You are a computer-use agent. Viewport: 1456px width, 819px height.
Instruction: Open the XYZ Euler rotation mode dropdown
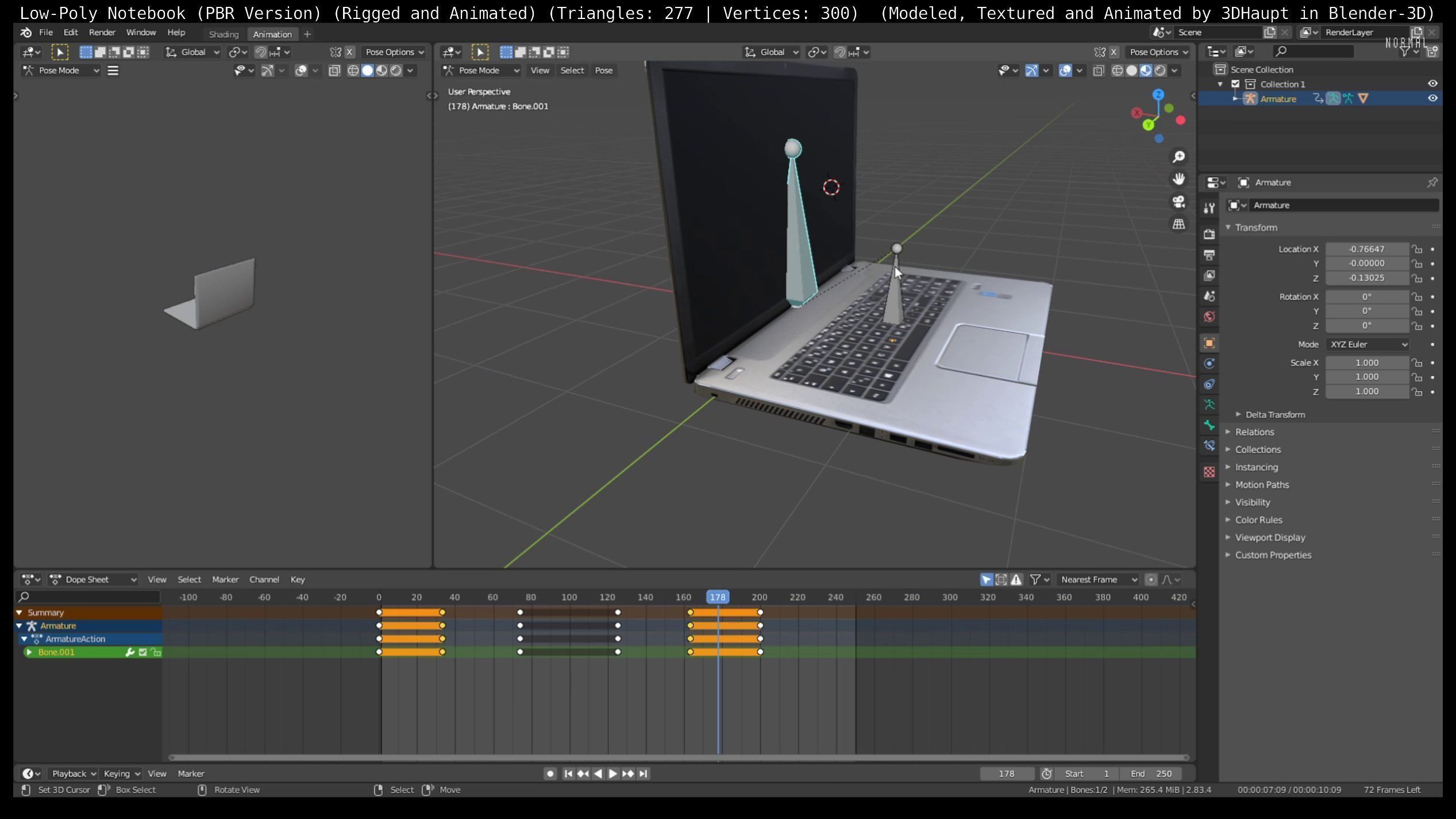click(x=1368, y=344)
